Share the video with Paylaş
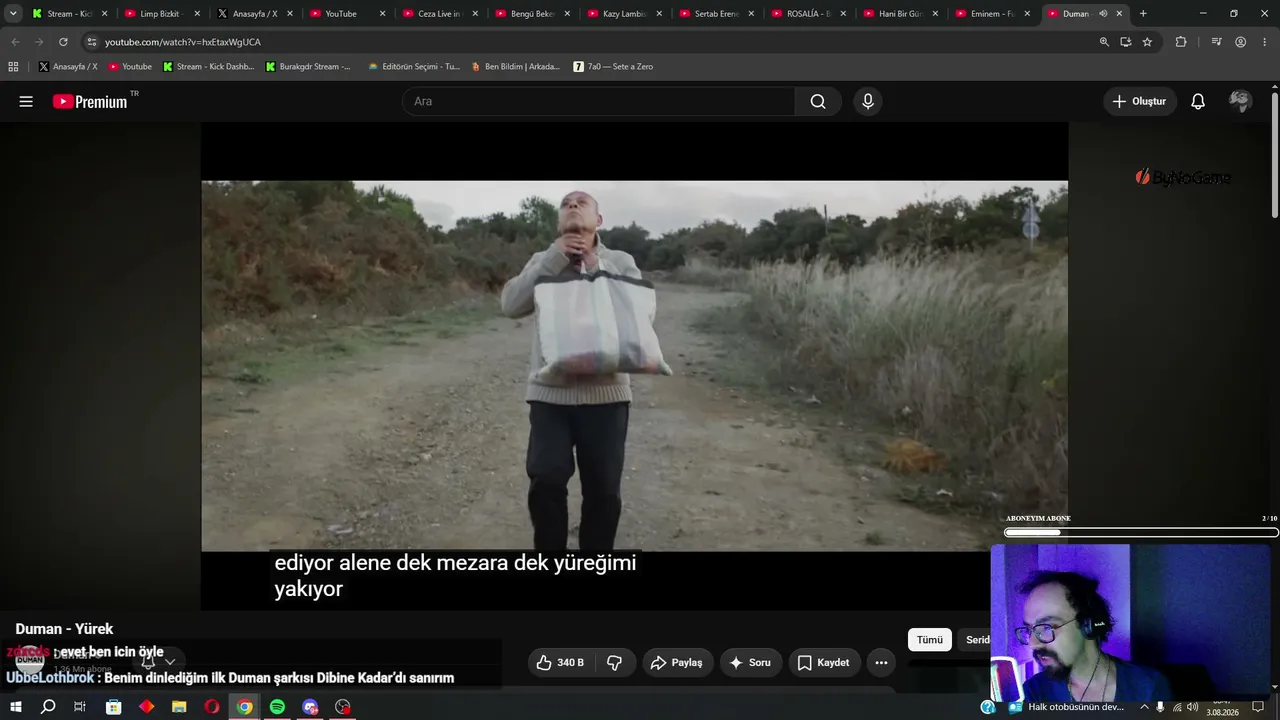The image size is (1280, 720). point(676,663)
